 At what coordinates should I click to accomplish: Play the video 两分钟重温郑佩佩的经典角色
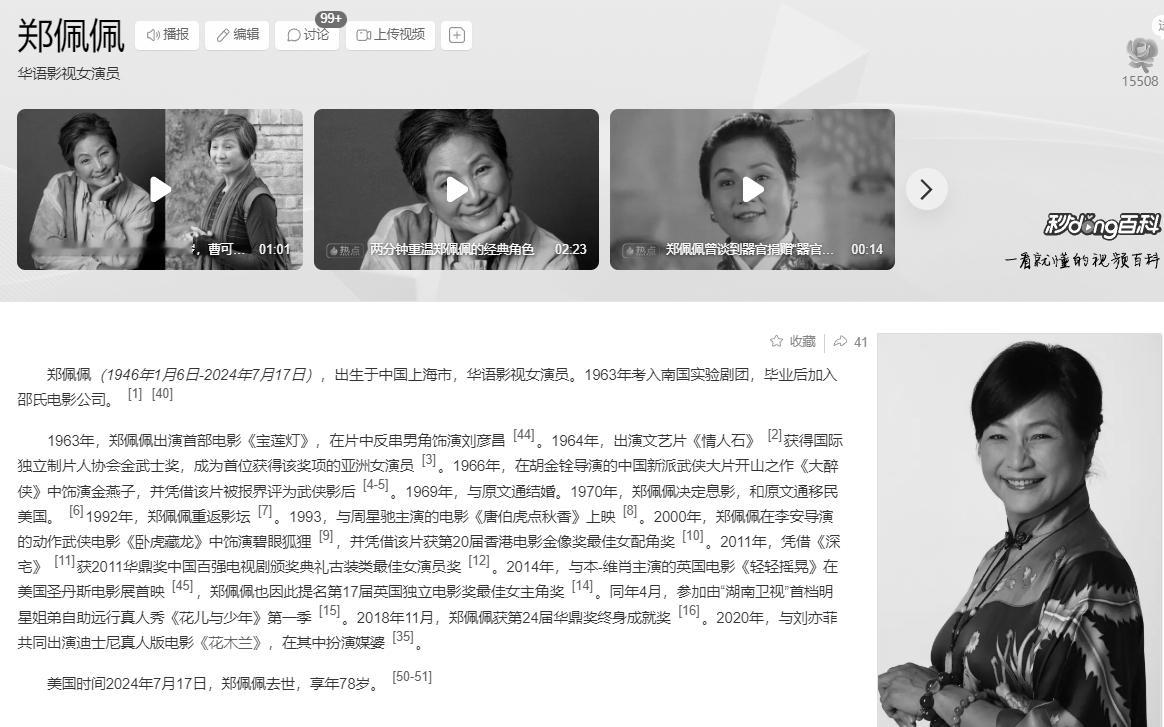[456, 189]
